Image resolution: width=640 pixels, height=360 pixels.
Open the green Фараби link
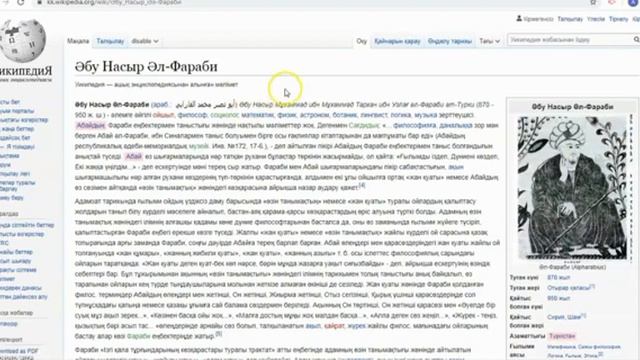tap(139, 336)
